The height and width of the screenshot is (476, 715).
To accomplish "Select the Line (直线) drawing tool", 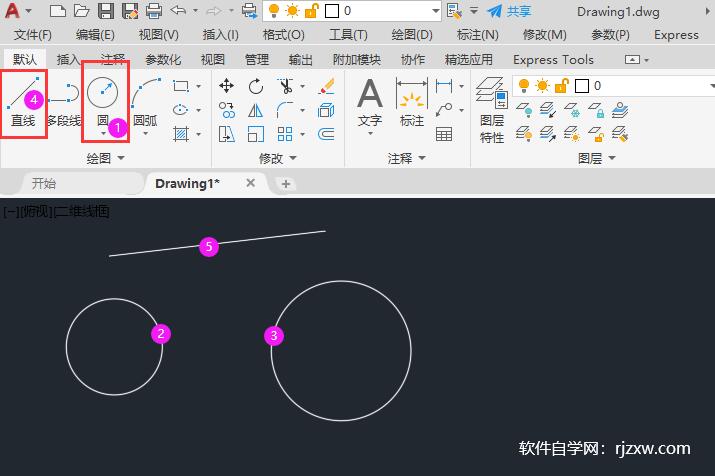I will (23, 103).
